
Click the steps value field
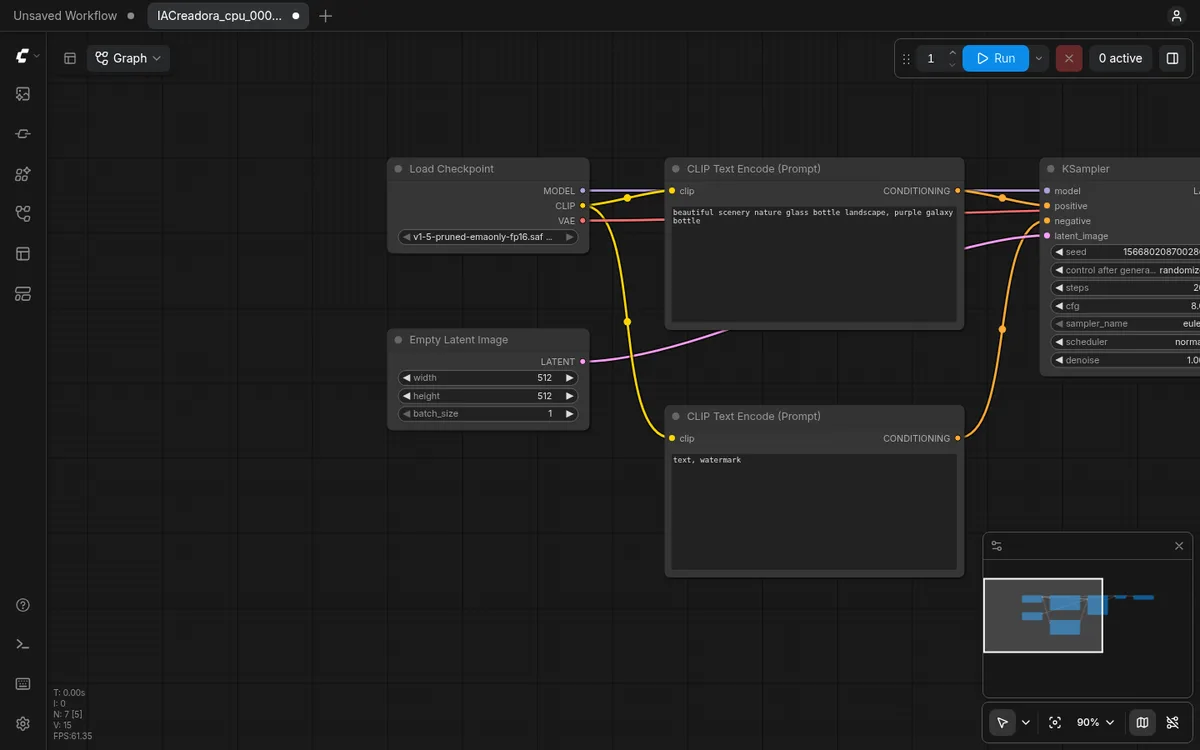1126,288
